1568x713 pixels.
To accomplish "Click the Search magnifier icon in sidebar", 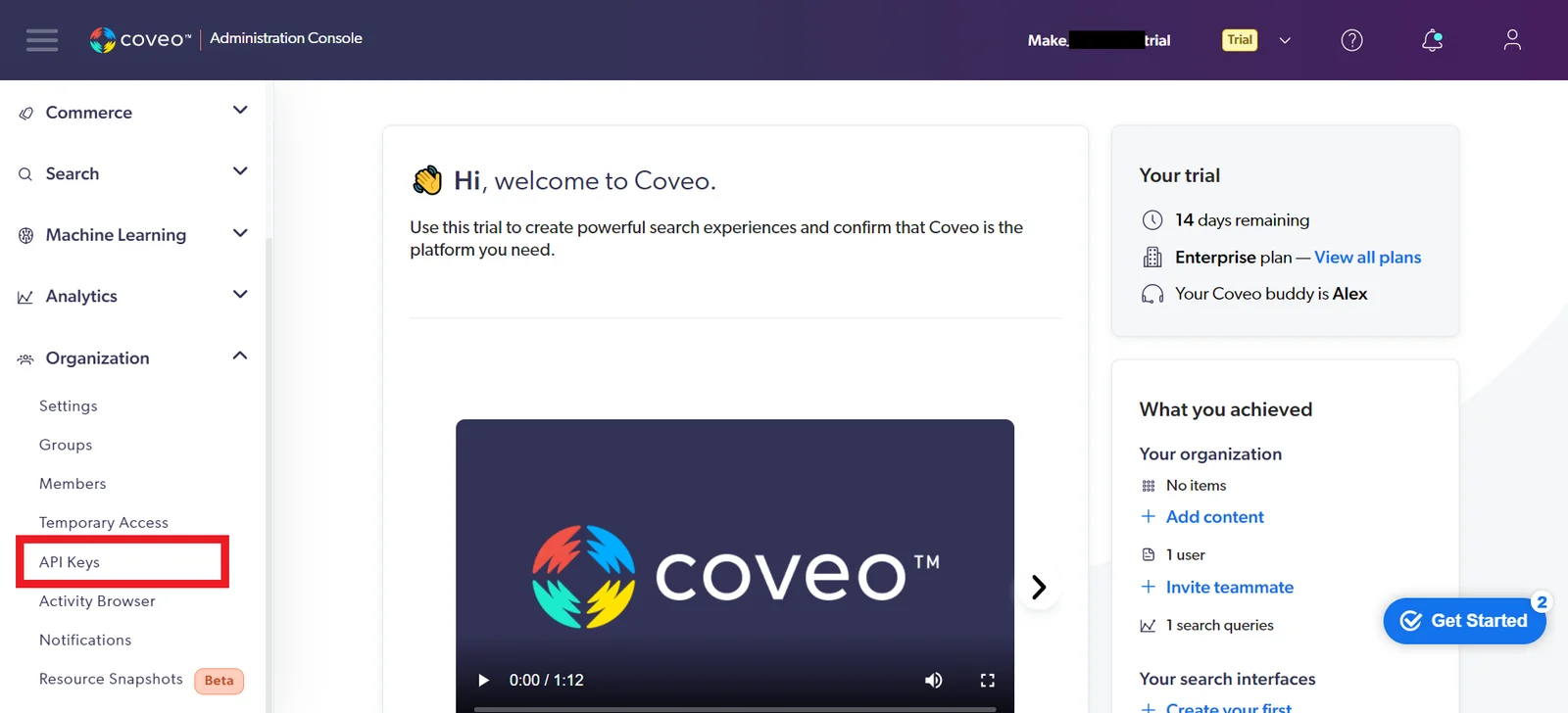I will pyautogui.click(x=25, y=174).
